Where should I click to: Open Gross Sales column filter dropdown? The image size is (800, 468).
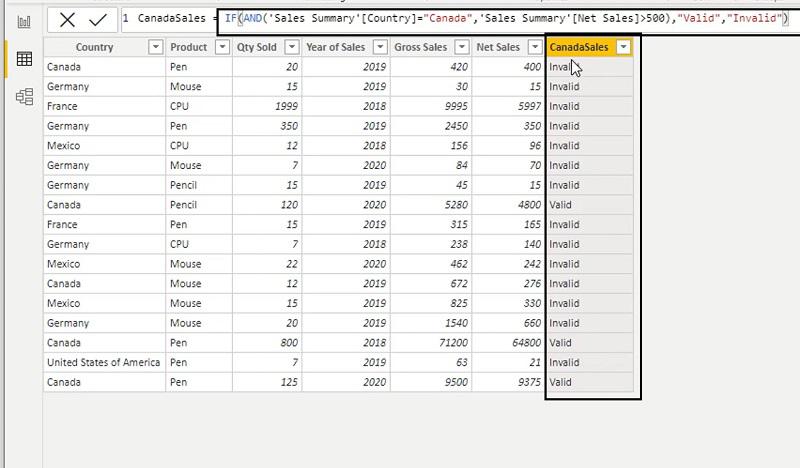tap(462, 47)
